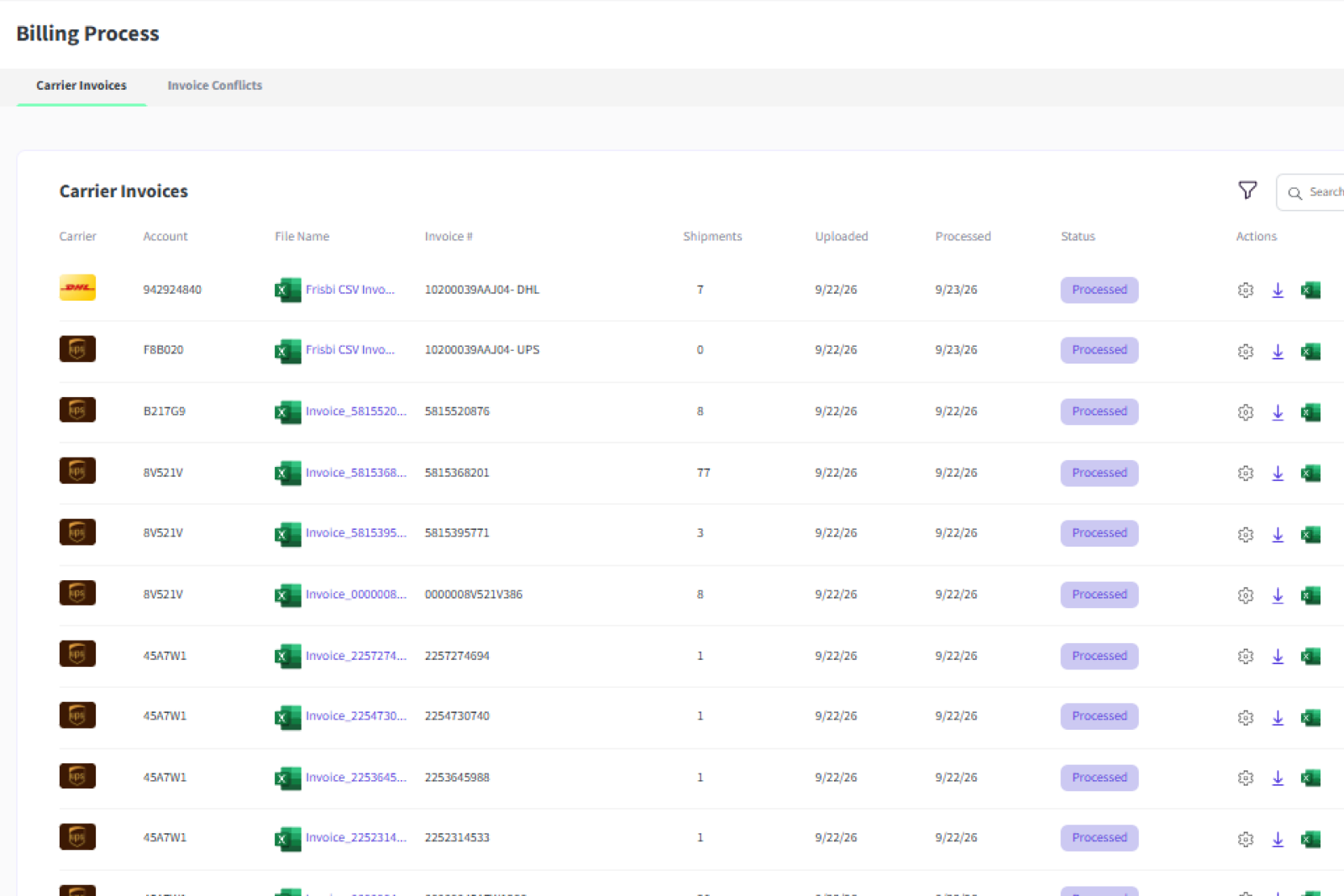This screenshot has width=1344, height=896.
Task: Click the Carrier column header
Action: click(x=77, y=237)
